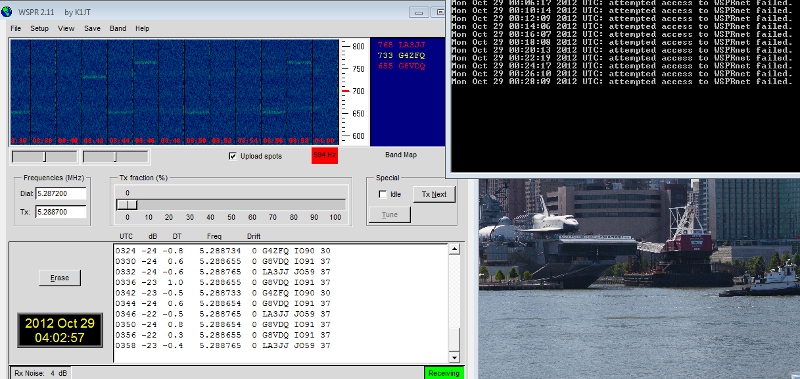Open the Band menu

(118, 29)
